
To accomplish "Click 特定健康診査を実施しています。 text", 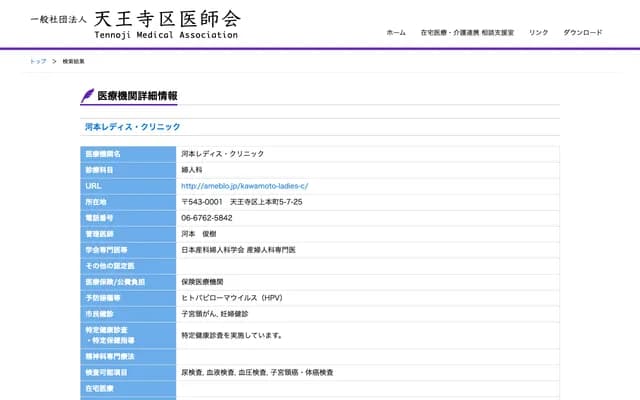I will pos(232,336).
